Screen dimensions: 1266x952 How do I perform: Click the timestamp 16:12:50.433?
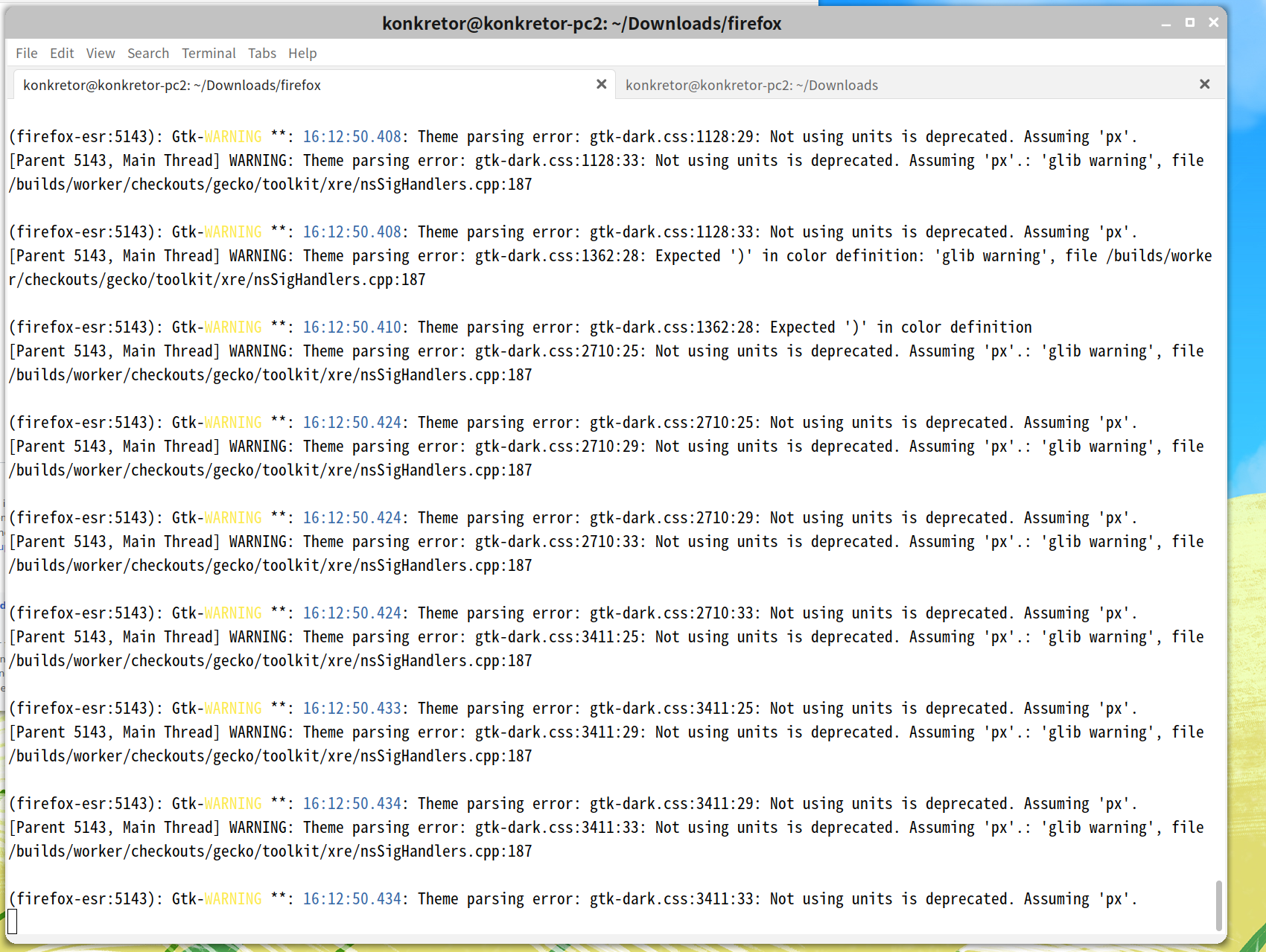coord(352,709)
